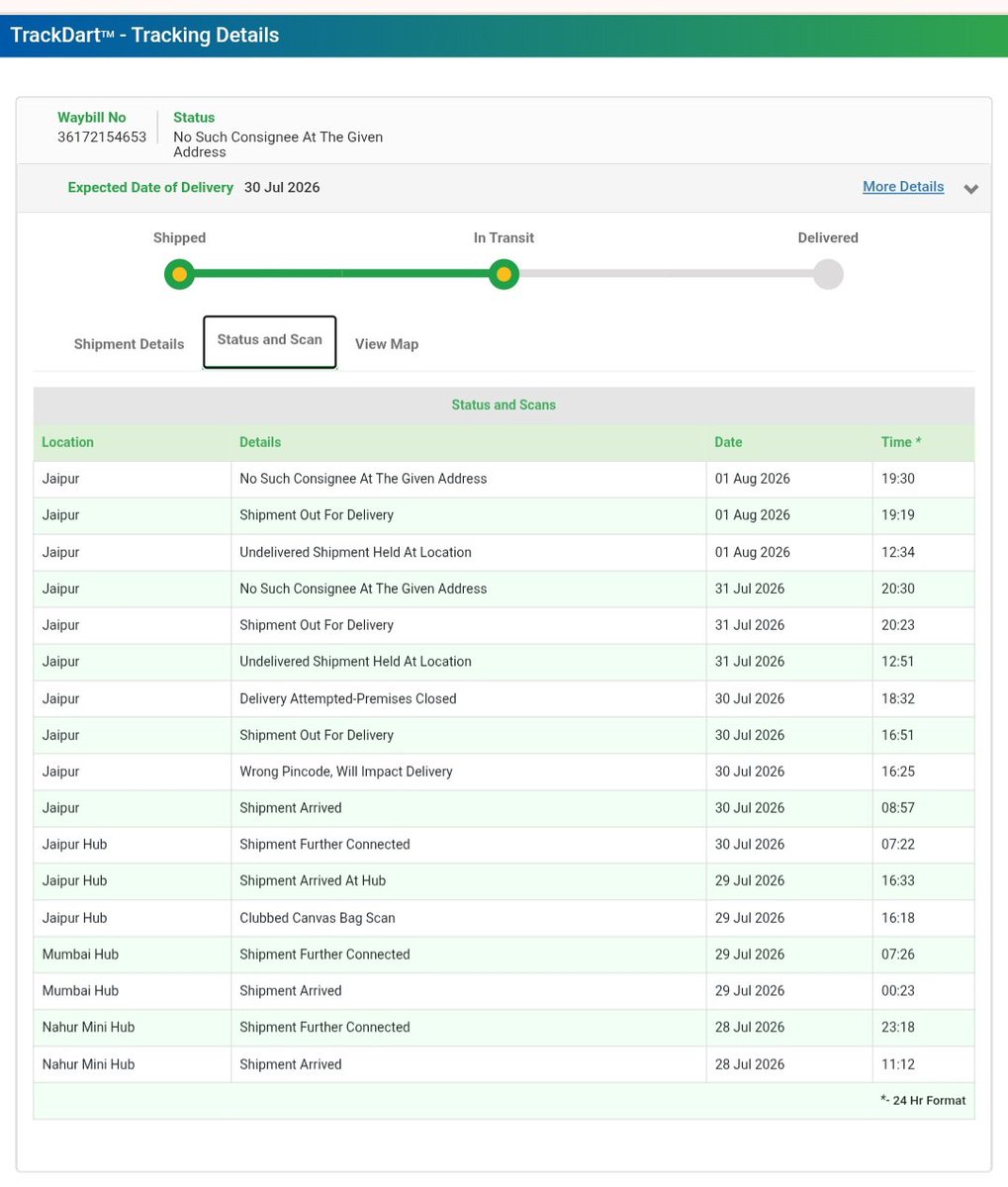Image resolution: width=1008 pixels, height=1187 pixels.
Task: Switch to the Shipment Details tab
Action: [x=129, y=344]
